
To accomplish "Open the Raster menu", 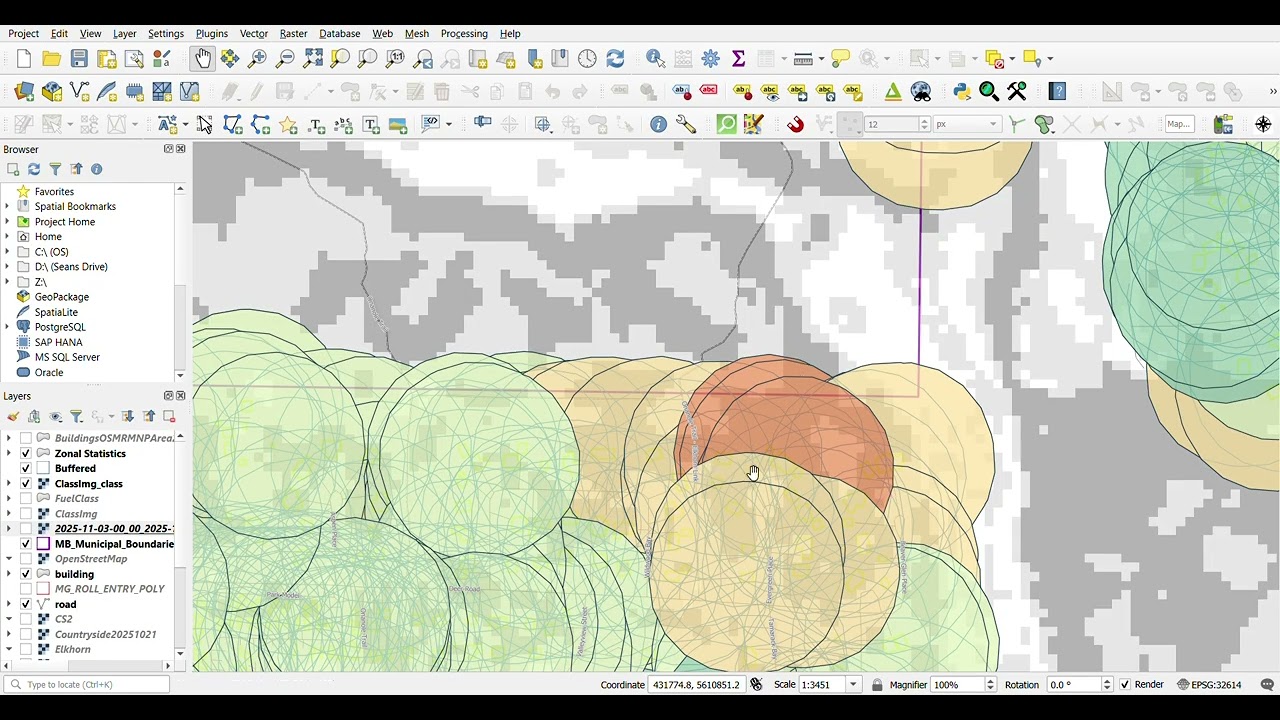I will tap(293, 33).
